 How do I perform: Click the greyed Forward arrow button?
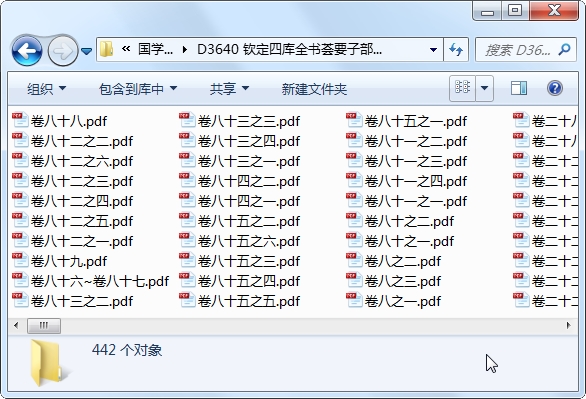point(62,50)
